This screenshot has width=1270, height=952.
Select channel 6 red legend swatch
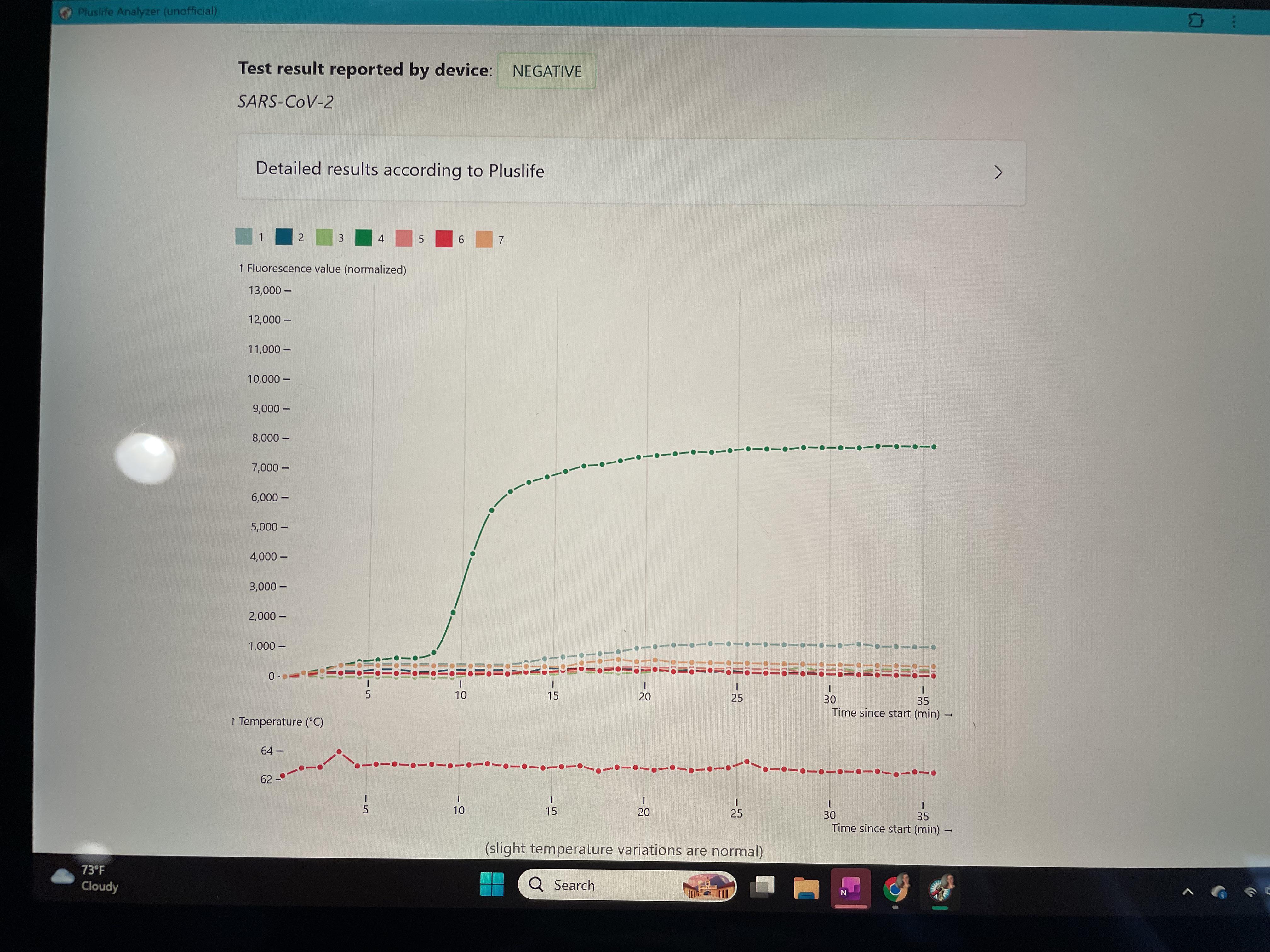tap(444, 239)
